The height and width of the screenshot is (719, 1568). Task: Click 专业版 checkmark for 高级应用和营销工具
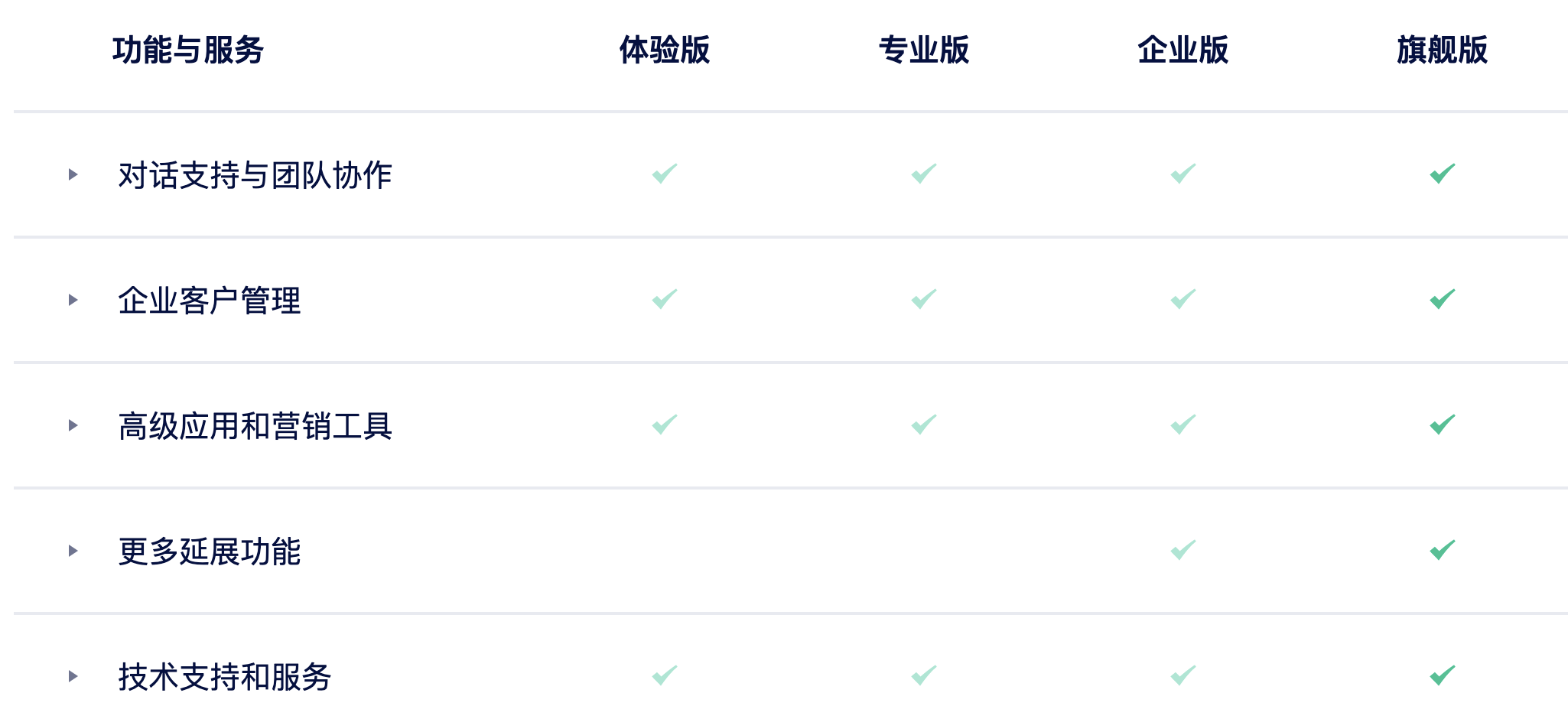[x=924, y=425]
